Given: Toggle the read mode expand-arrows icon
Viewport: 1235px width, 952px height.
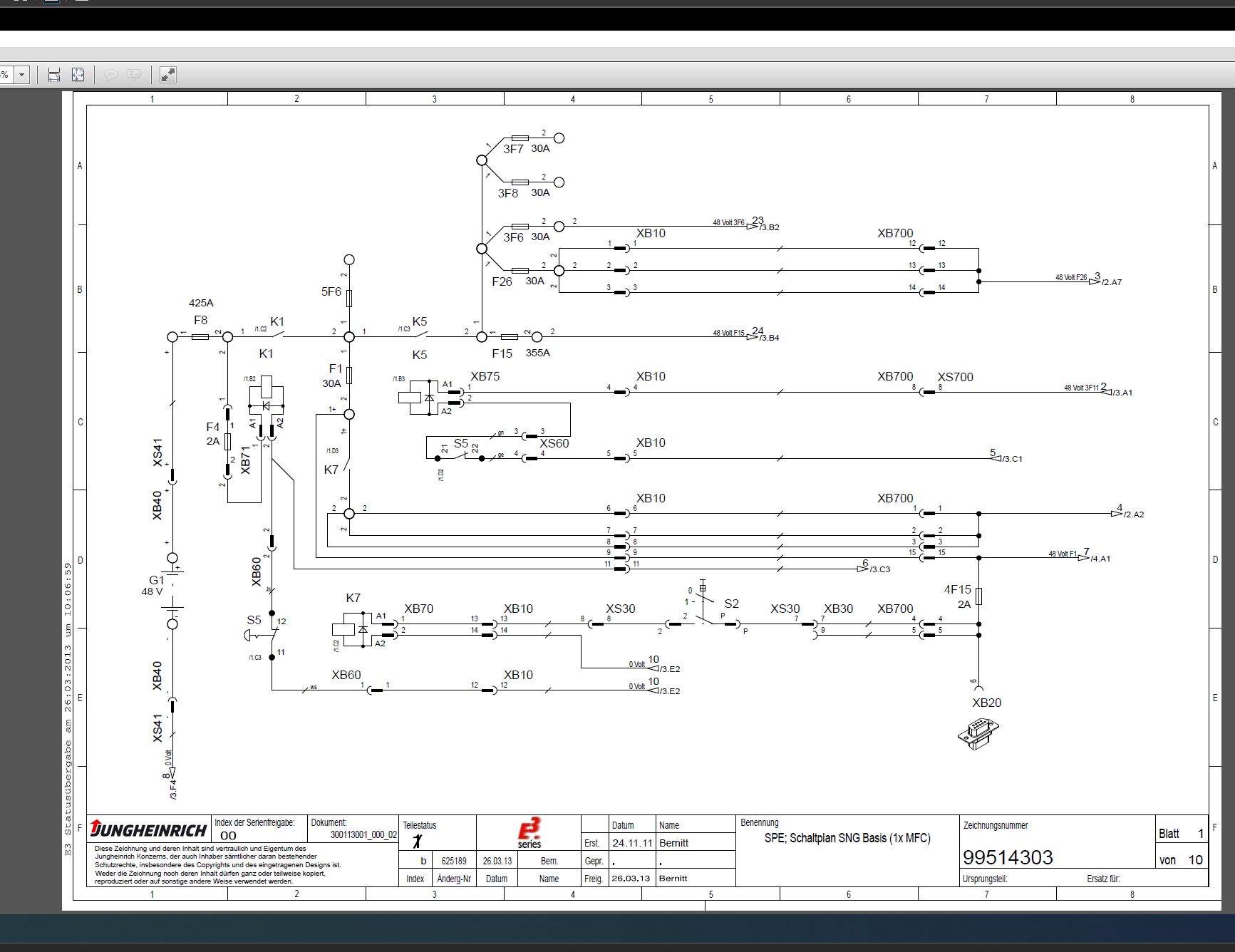Looking at the screenshot, I should point(167,75).
